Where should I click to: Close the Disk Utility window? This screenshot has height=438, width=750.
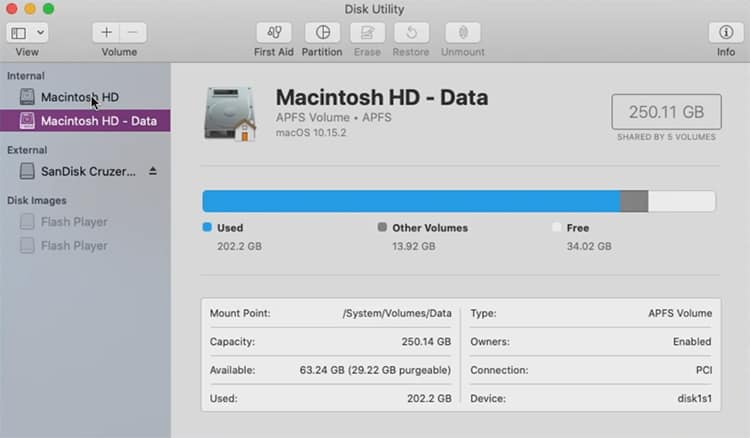[x=11, y=9]
